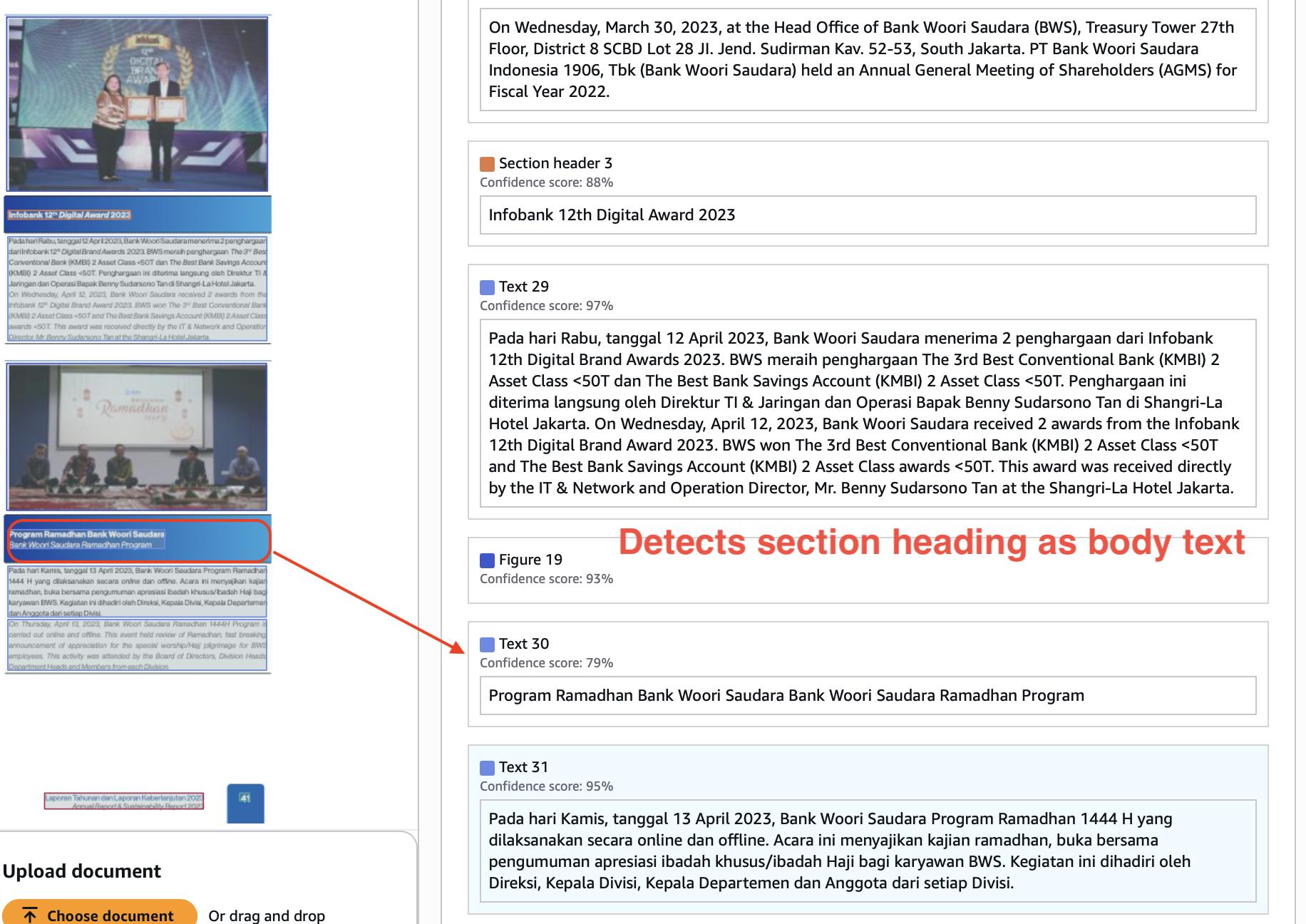Click the blue square beside Text 29
Screen dimensions: 1306x924
point(487,287)
